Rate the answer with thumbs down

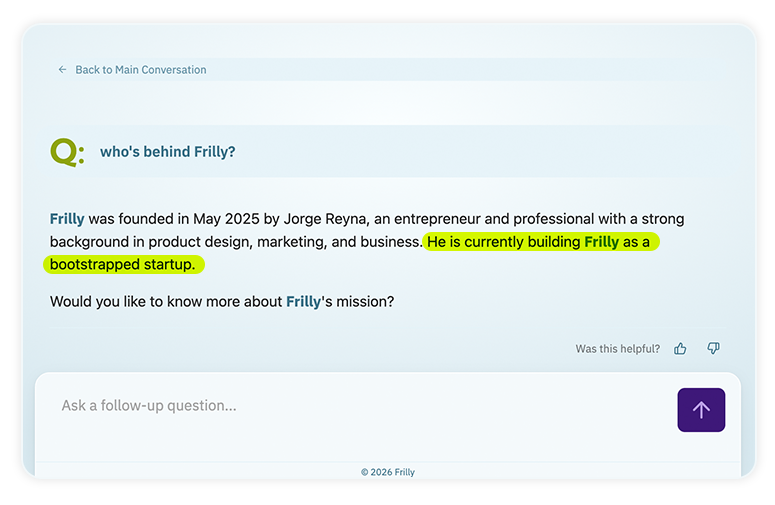(x=713, y=349)
